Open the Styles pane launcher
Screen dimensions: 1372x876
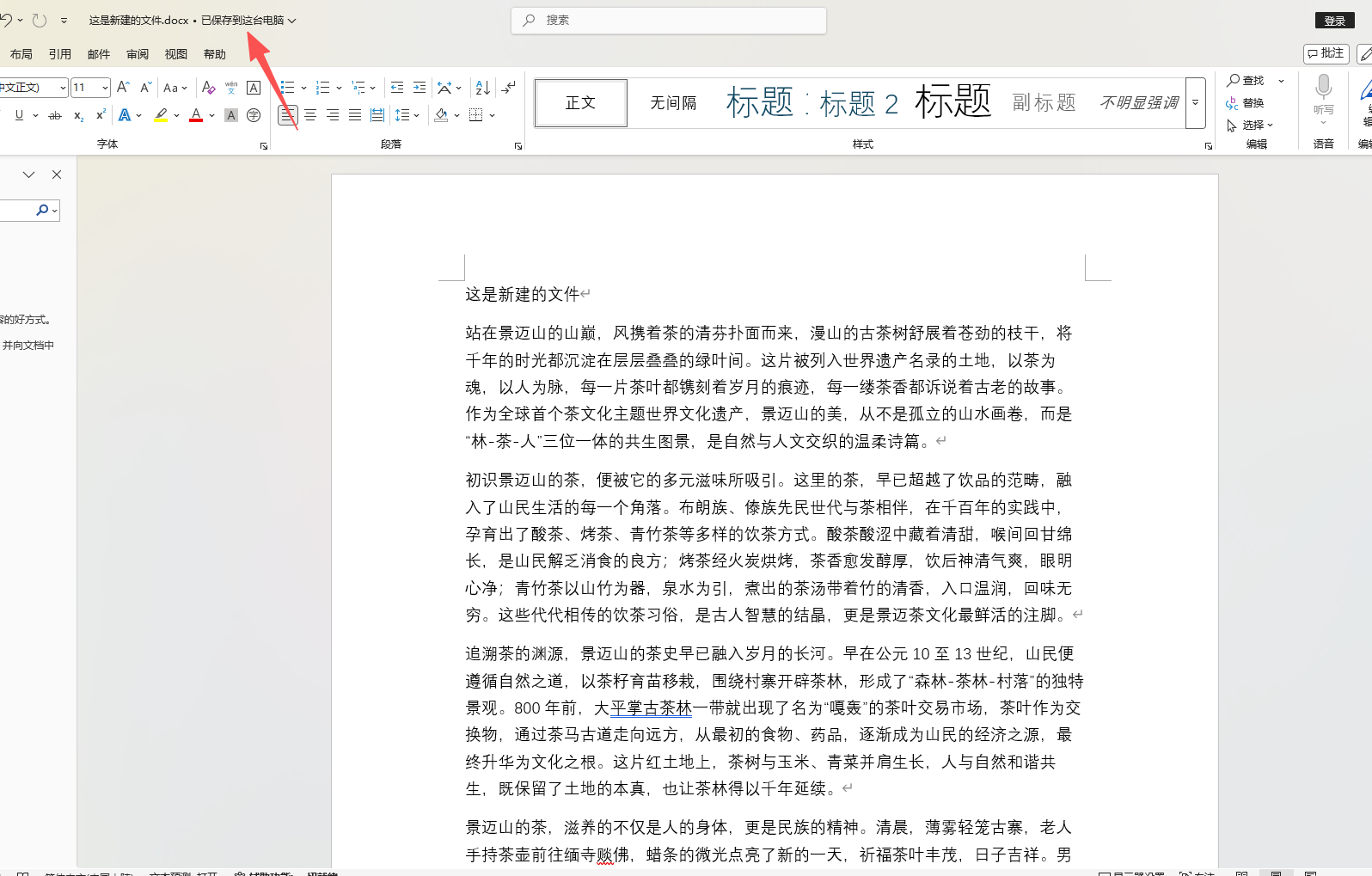1209,146
